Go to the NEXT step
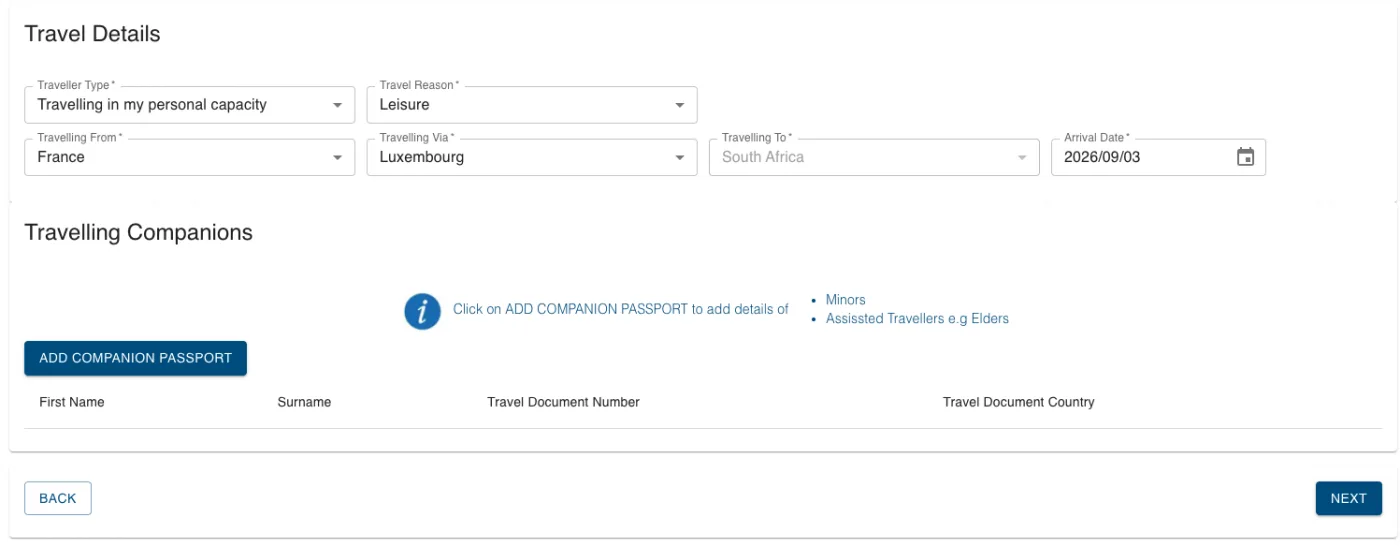Viewport: 1400px width, 547px height. tap(1348, 498)
